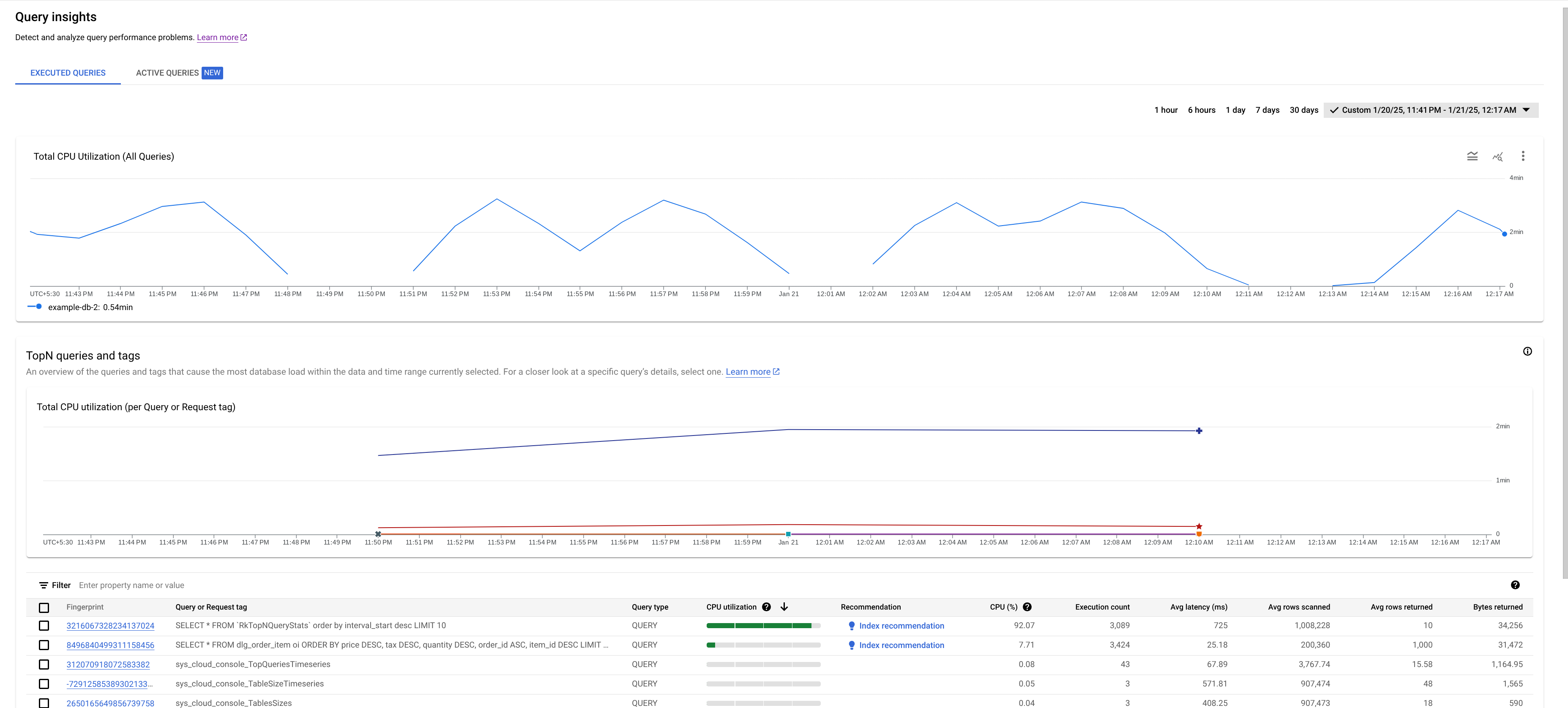Click the Learn more link under Query insights

[217, 37]
